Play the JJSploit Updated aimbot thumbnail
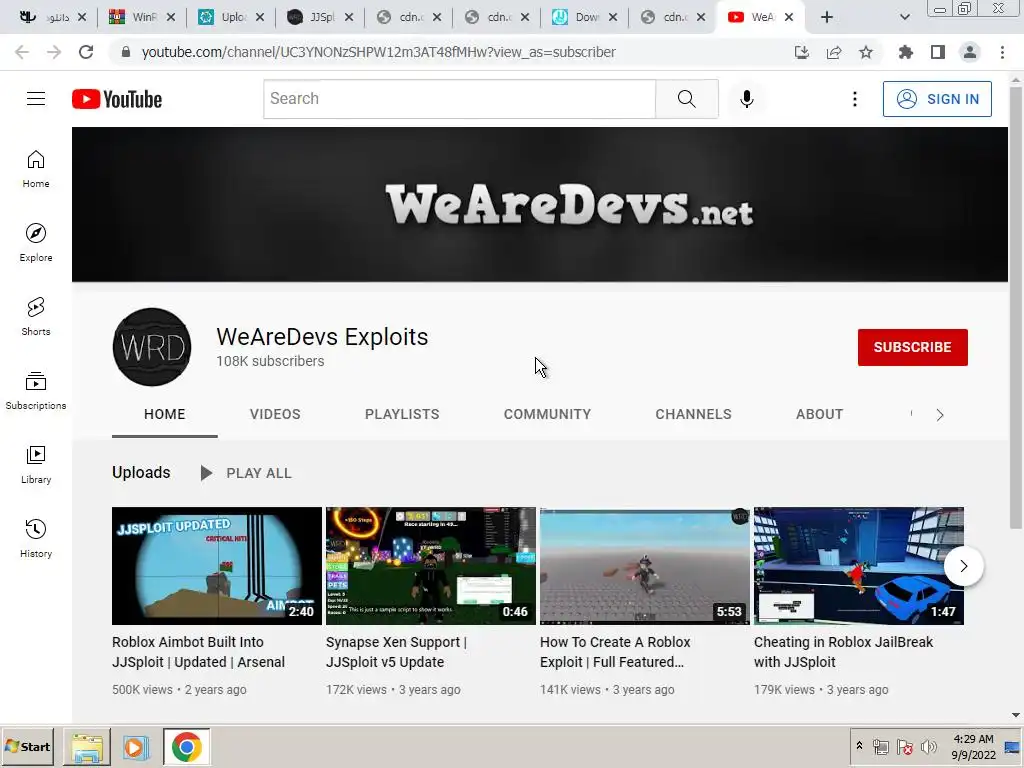The image size is (1024, 768). [217, 566]
